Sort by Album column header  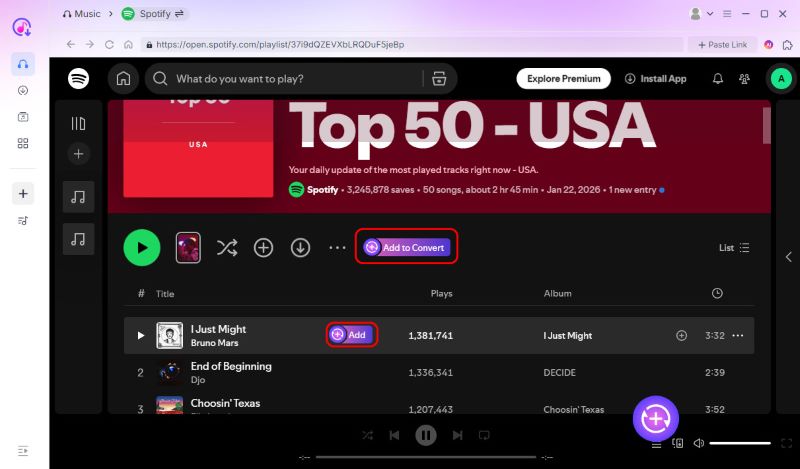pyautogui.click(x=557, y=293)
